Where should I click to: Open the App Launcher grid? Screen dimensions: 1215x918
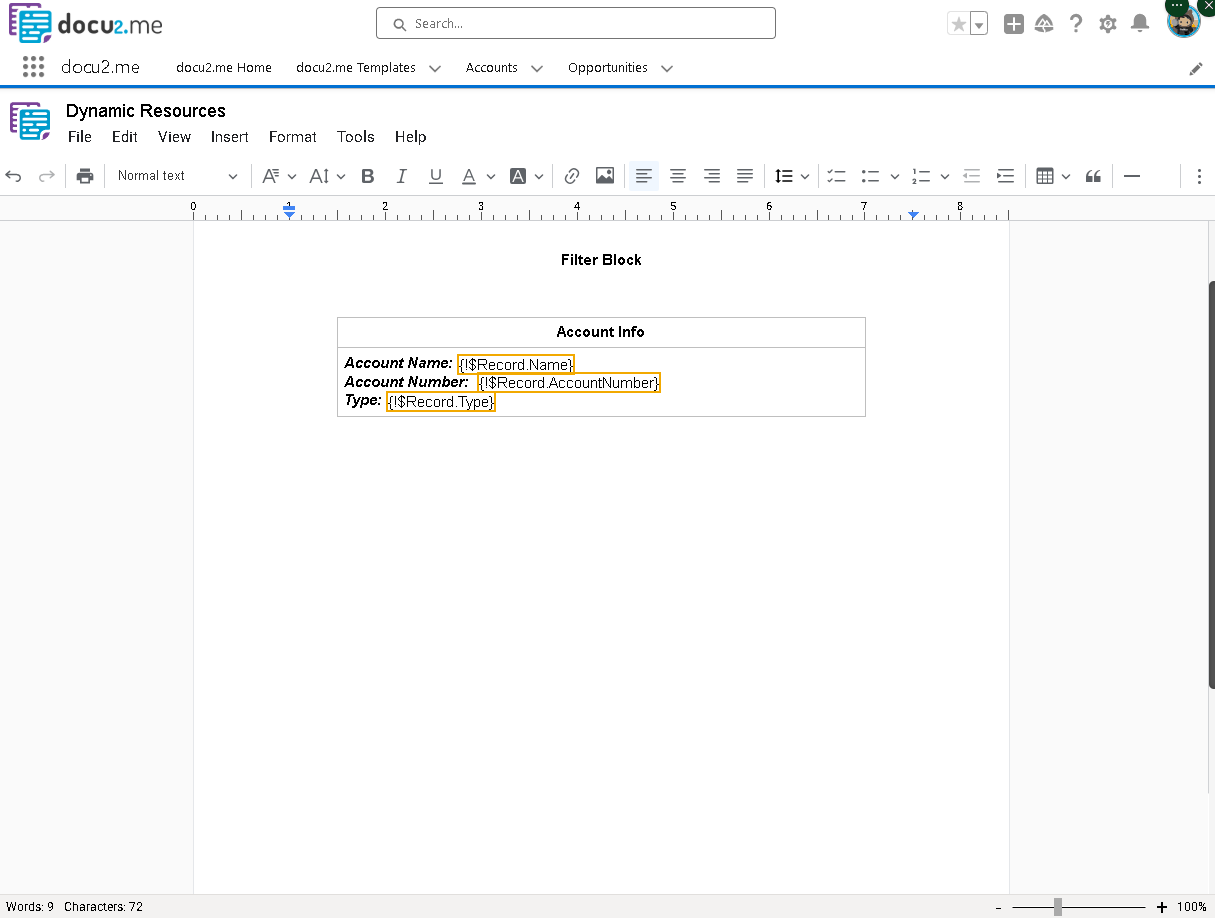click(x=33, y=67)
